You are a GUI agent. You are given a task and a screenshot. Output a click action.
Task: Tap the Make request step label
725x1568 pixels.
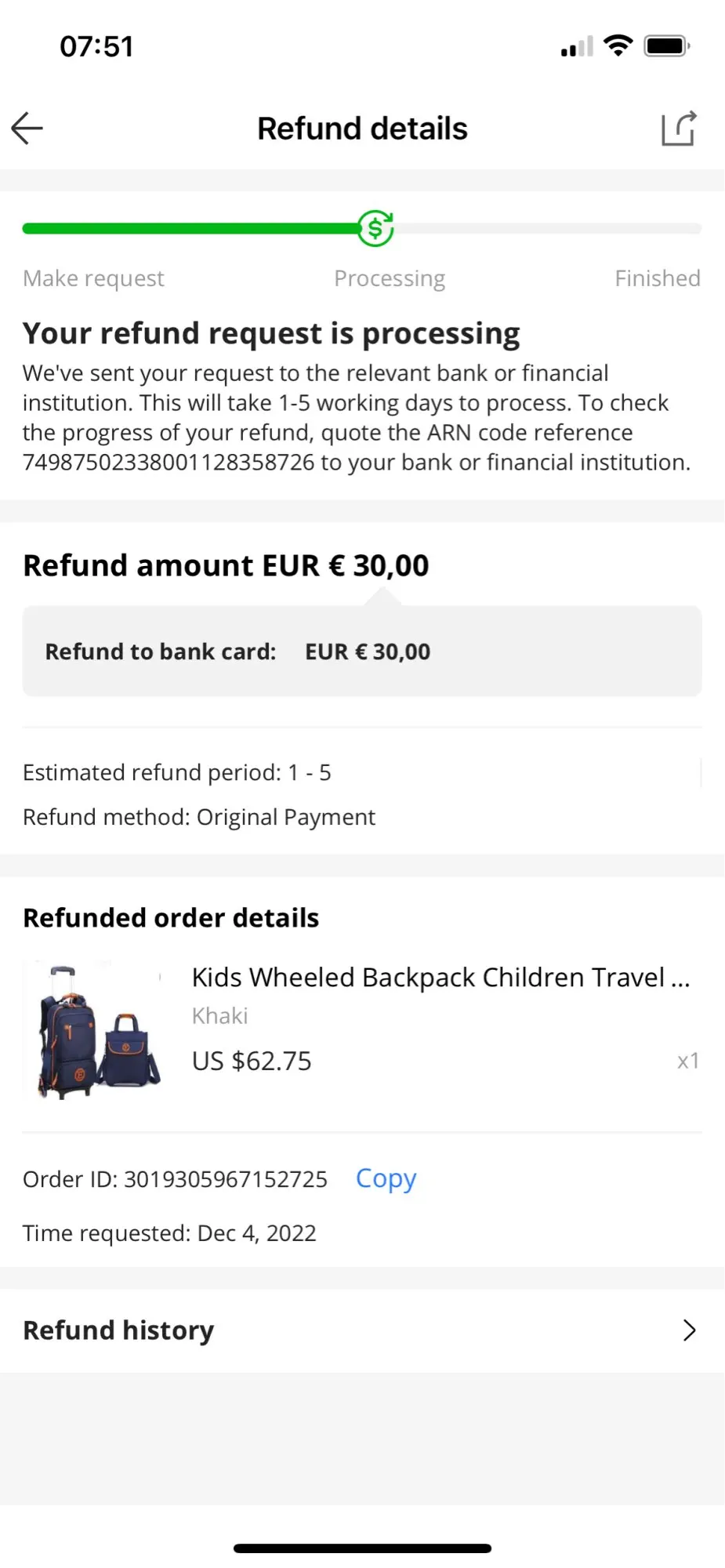pos(93,278)
